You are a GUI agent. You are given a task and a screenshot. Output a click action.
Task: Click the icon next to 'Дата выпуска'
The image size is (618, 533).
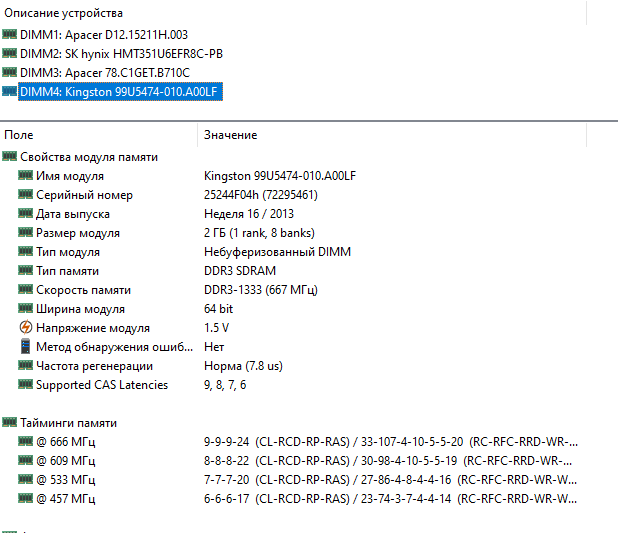(26, 213)
